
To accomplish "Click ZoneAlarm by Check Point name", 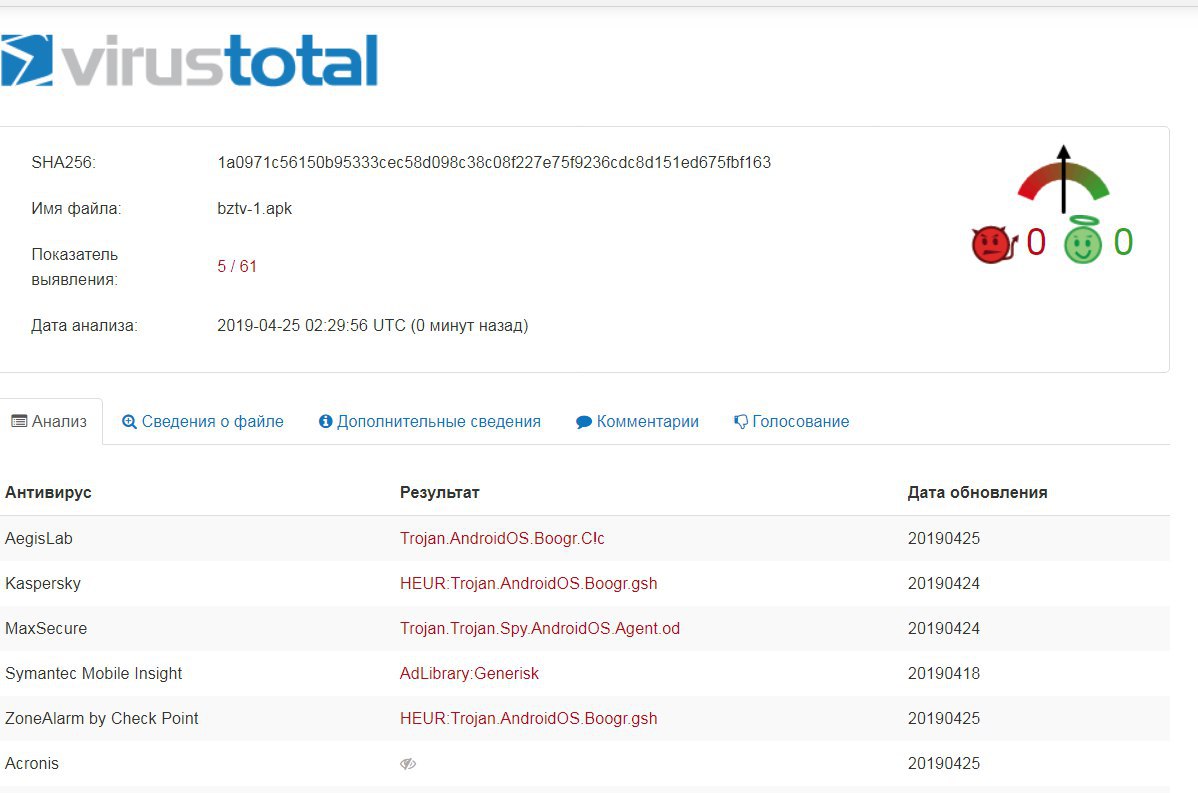I will 102,718.
